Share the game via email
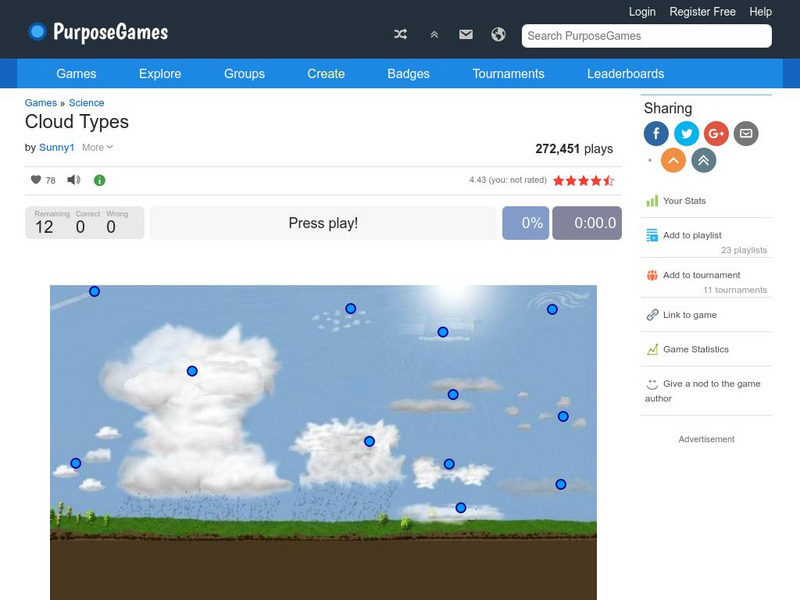 (747, 133)
